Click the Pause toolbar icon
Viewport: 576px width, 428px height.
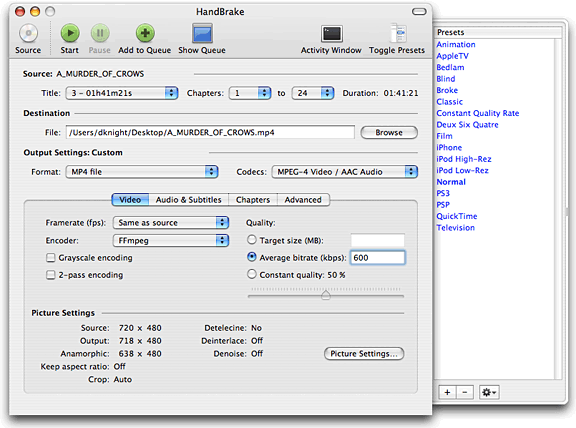tap(100, 33)
